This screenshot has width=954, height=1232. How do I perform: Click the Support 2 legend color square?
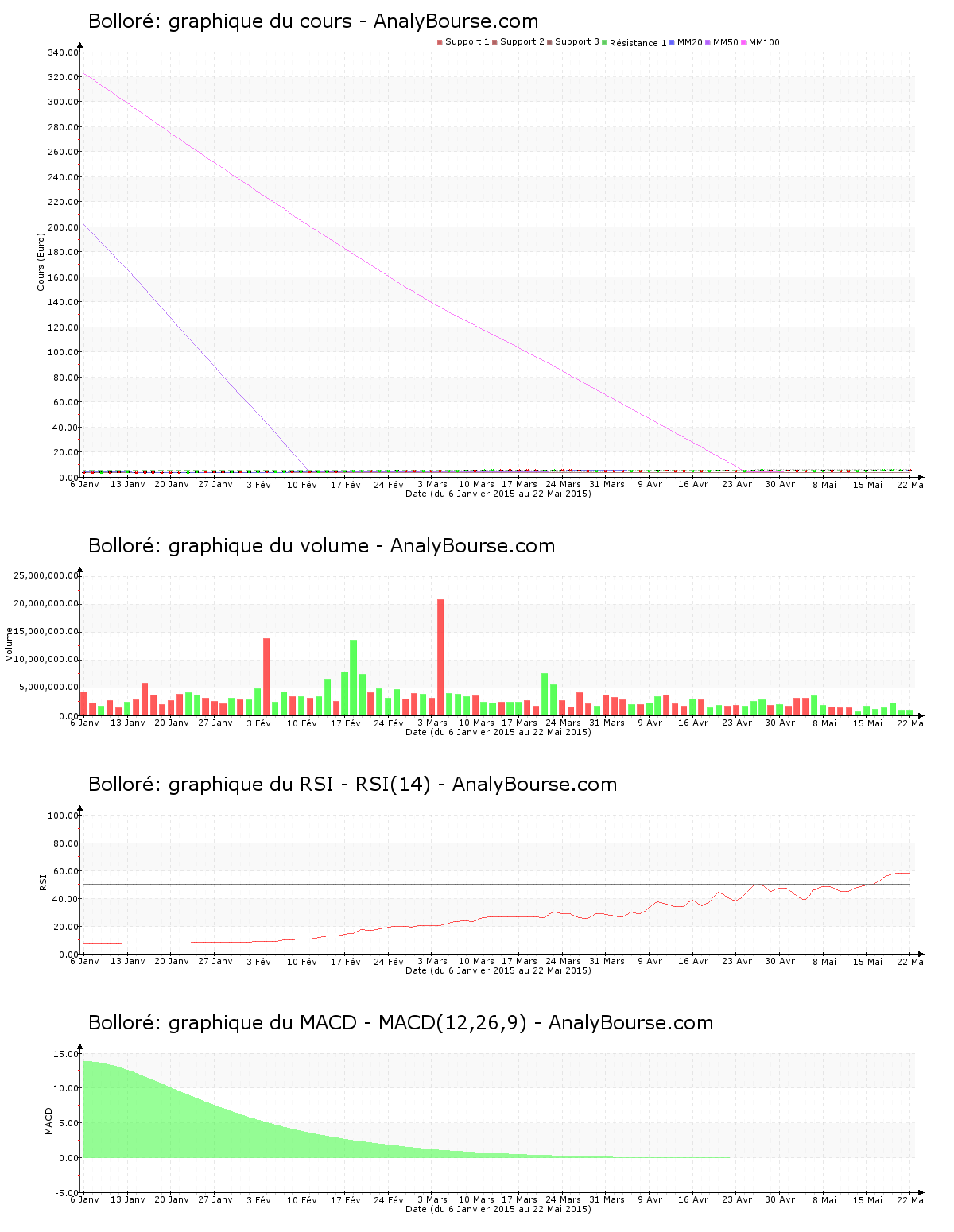click(x=494, y=42)
